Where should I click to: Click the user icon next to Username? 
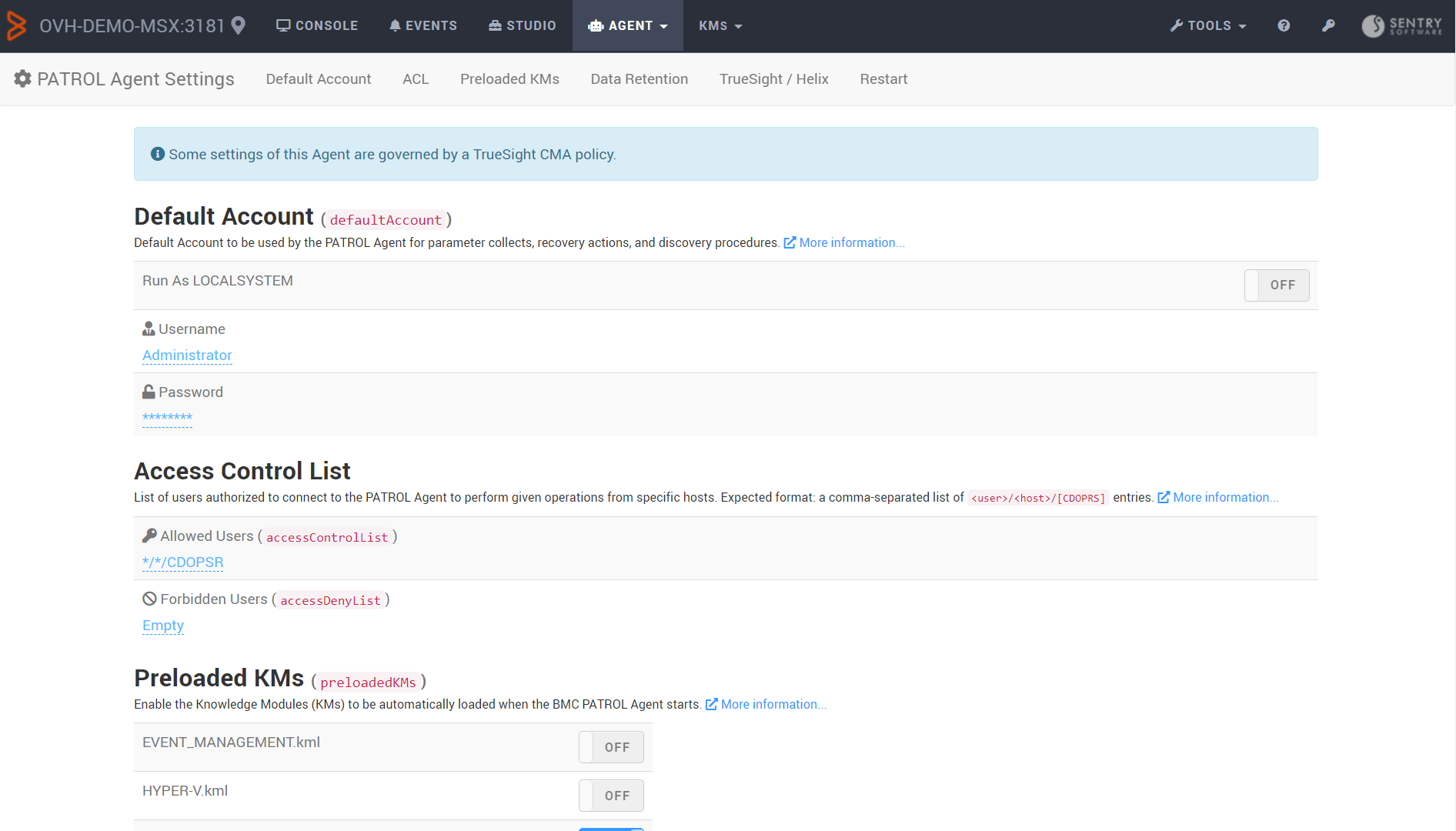(x=149, y=329)
